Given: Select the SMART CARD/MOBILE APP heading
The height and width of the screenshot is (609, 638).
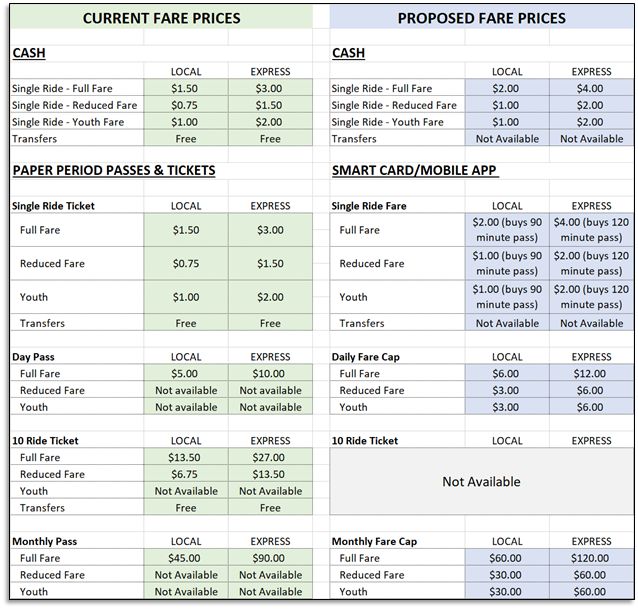Looking at the screenshot, I should (x=415, y=170).
